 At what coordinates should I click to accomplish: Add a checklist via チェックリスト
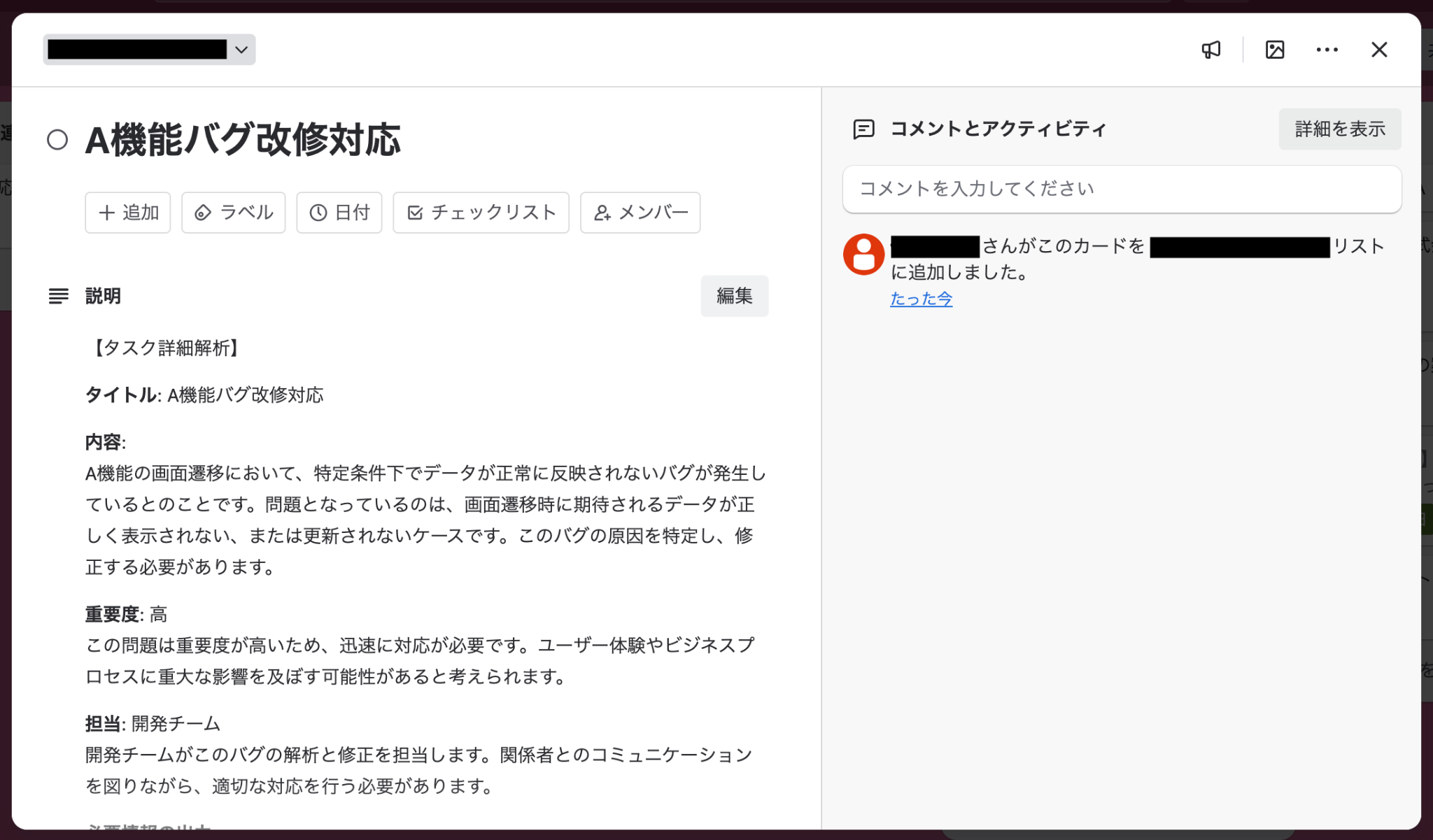(481, 213)
